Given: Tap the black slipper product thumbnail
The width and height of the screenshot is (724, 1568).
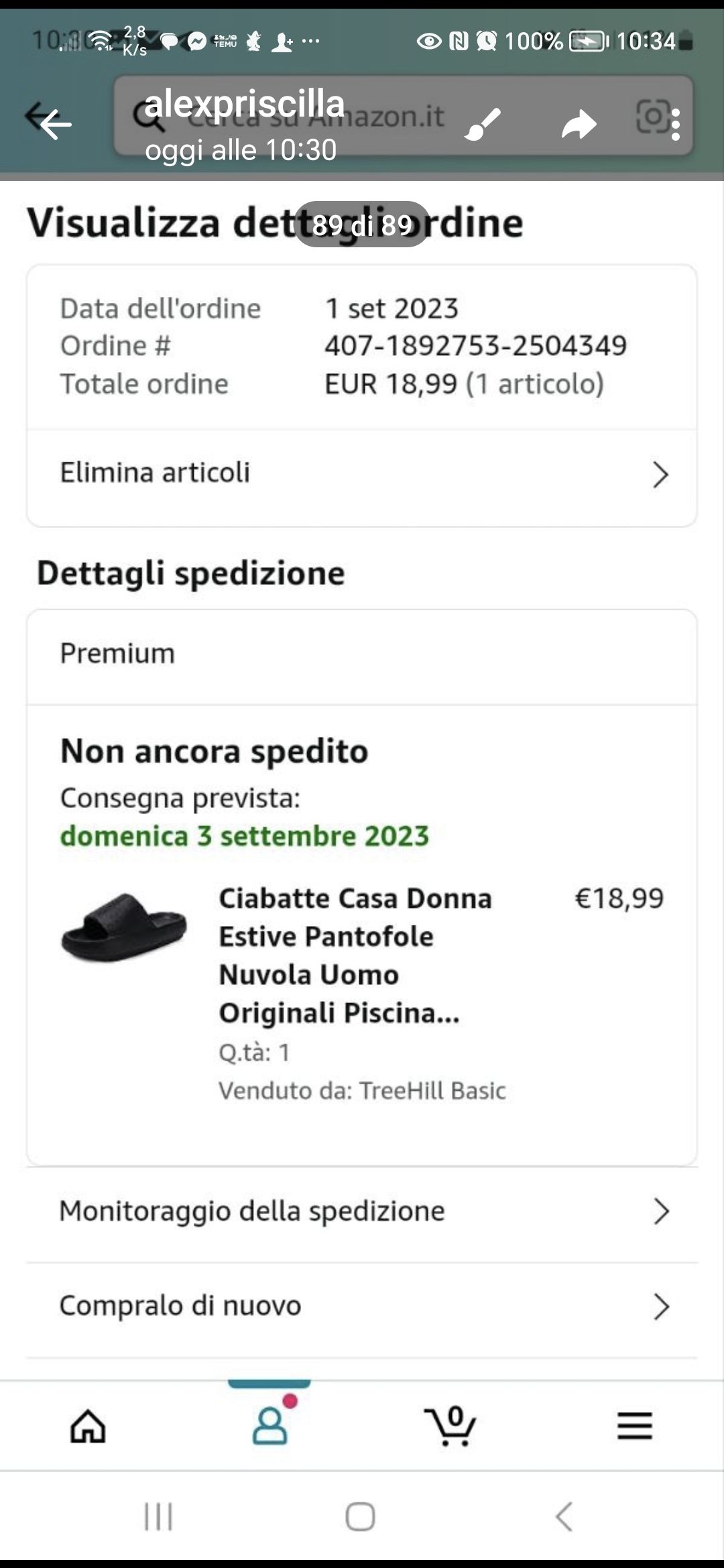Looking at the screenshot, I should (x=124, y=927).
